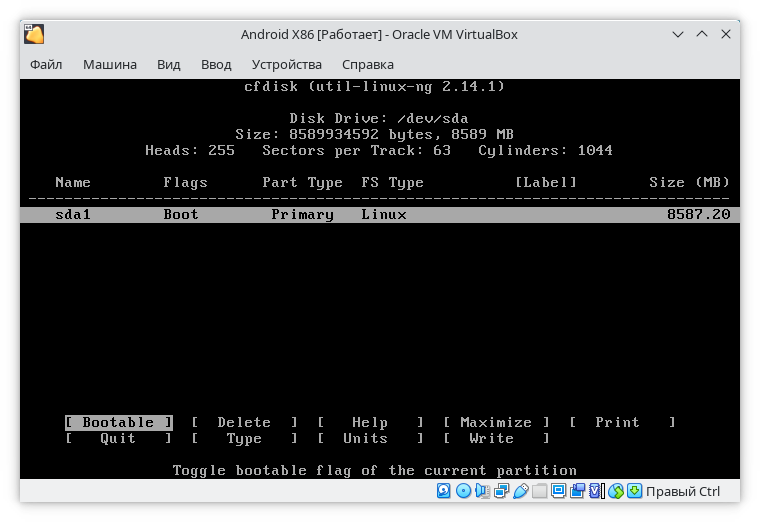760x522 pixels.
Task: Select the Quit option in cfdisk
Action: (x=118, y=439)
